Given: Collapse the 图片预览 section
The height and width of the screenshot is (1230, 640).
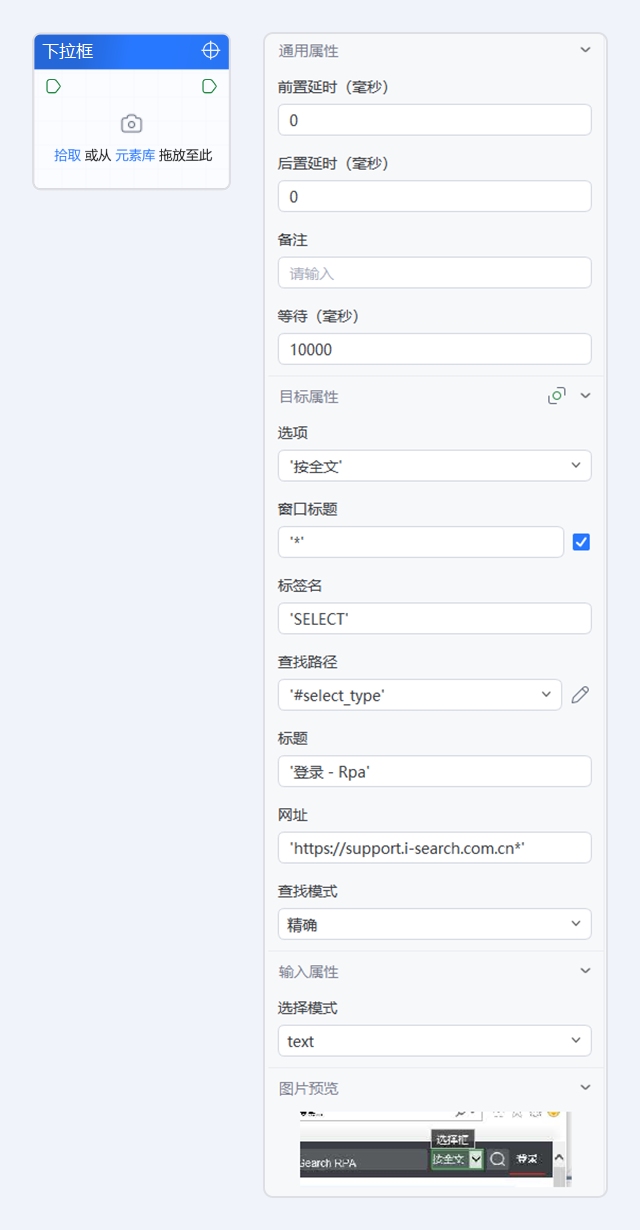Looking at the screenshot, I should [585, 1087].
